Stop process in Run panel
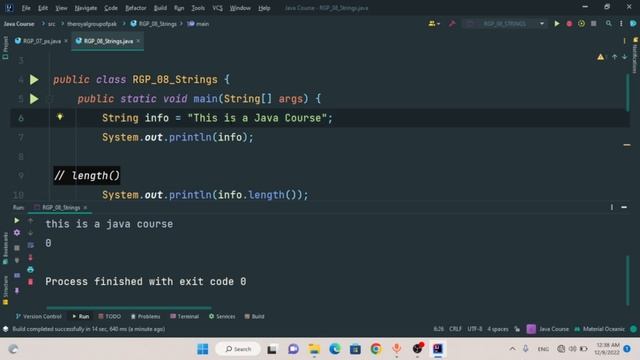Image resolution: width=640 pixels, height=360 pixels. (x=17, y=248)
